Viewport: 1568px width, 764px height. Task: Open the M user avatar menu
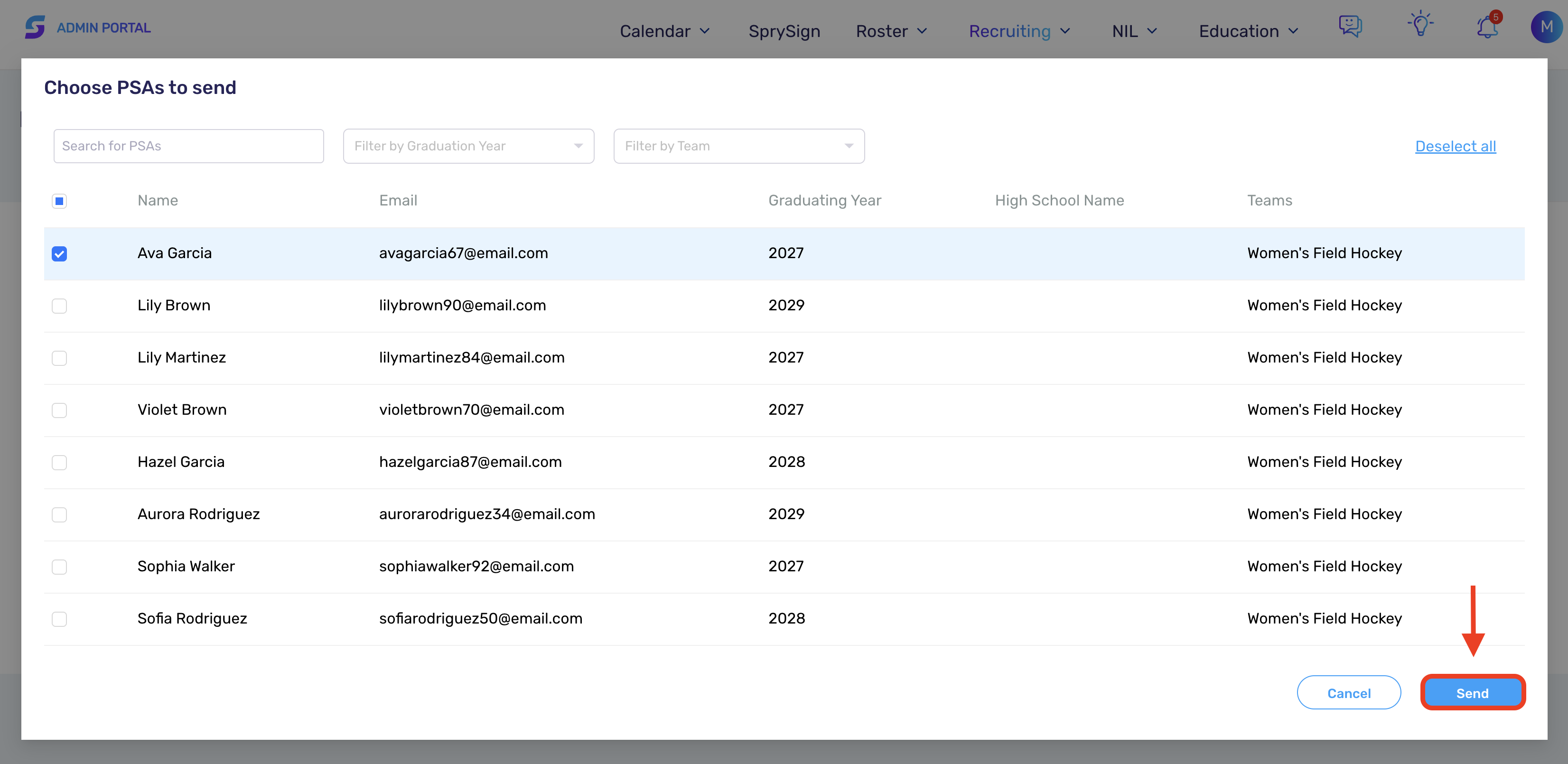(x=1547, y=28)
